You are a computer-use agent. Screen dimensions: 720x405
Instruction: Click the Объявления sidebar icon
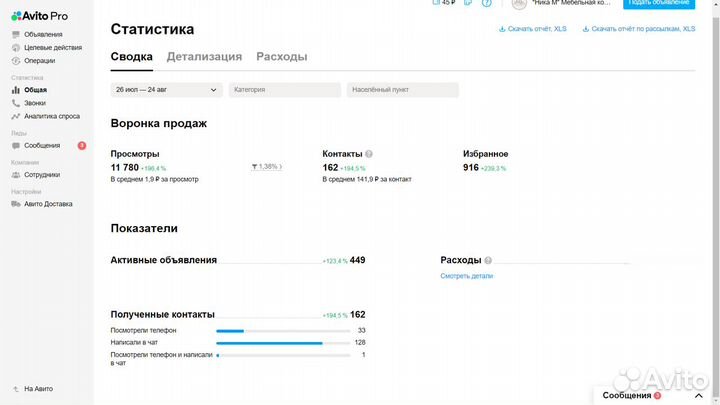(x=16, y=34)
